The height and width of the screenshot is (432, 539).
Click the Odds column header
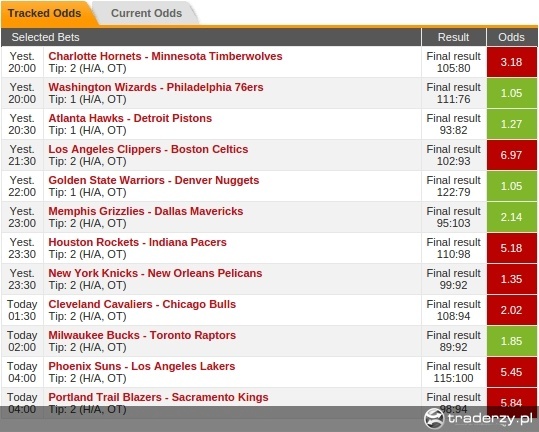click(x=512, y=37)
